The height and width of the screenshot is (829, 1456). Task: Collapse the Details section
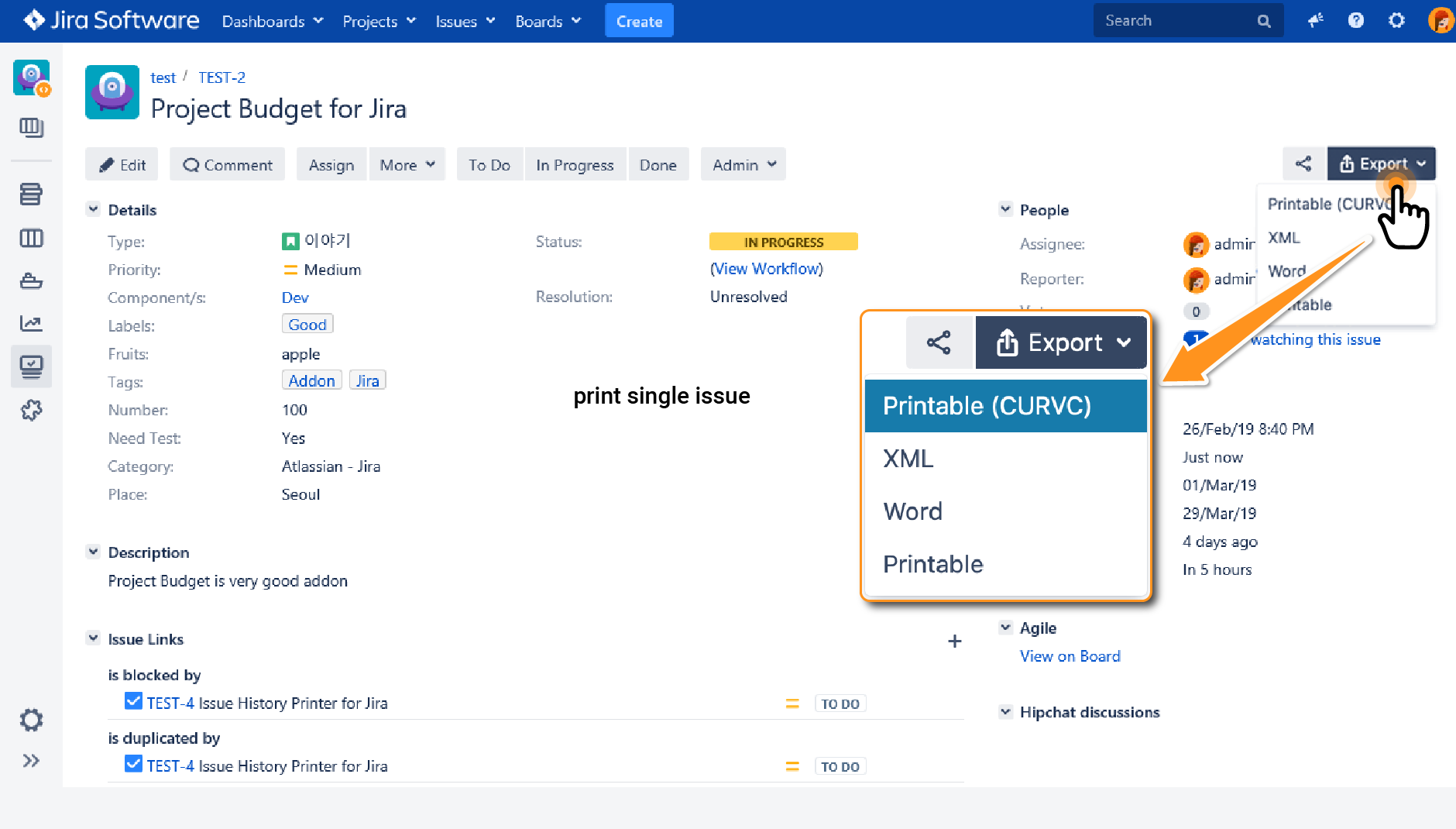click(x=93, y=209)
